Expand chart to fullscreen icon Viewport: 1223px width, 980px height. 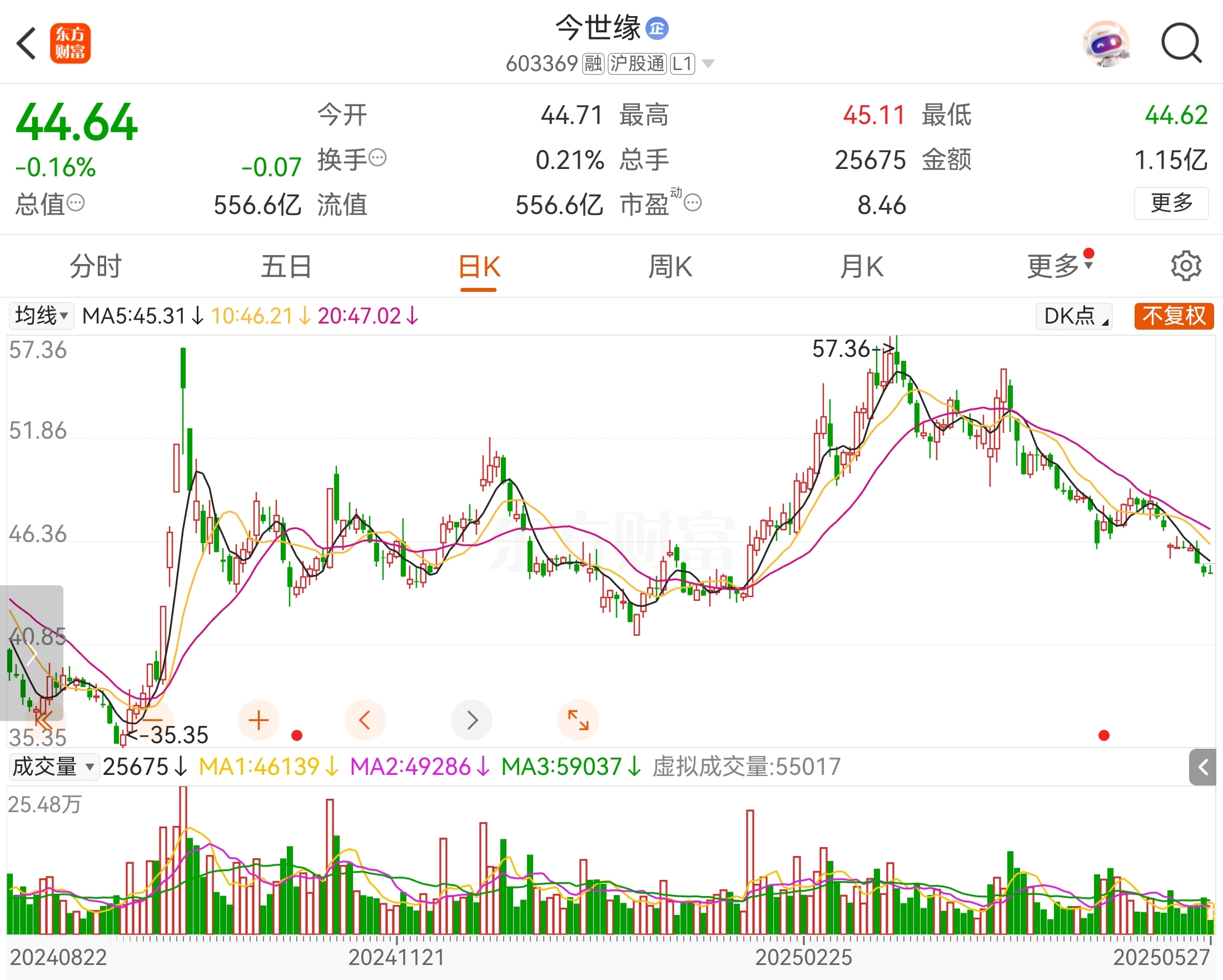579,720
